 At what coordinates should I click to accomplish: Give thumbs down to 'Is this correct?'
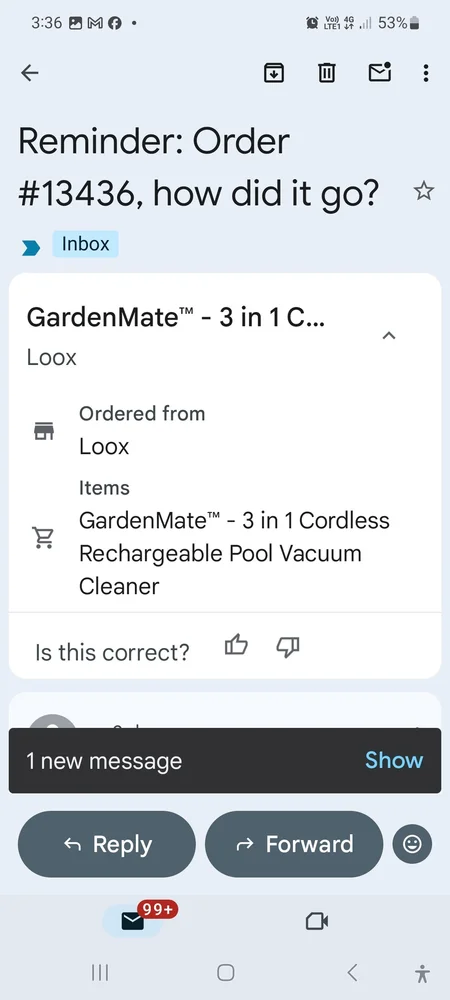click(288, 647)
